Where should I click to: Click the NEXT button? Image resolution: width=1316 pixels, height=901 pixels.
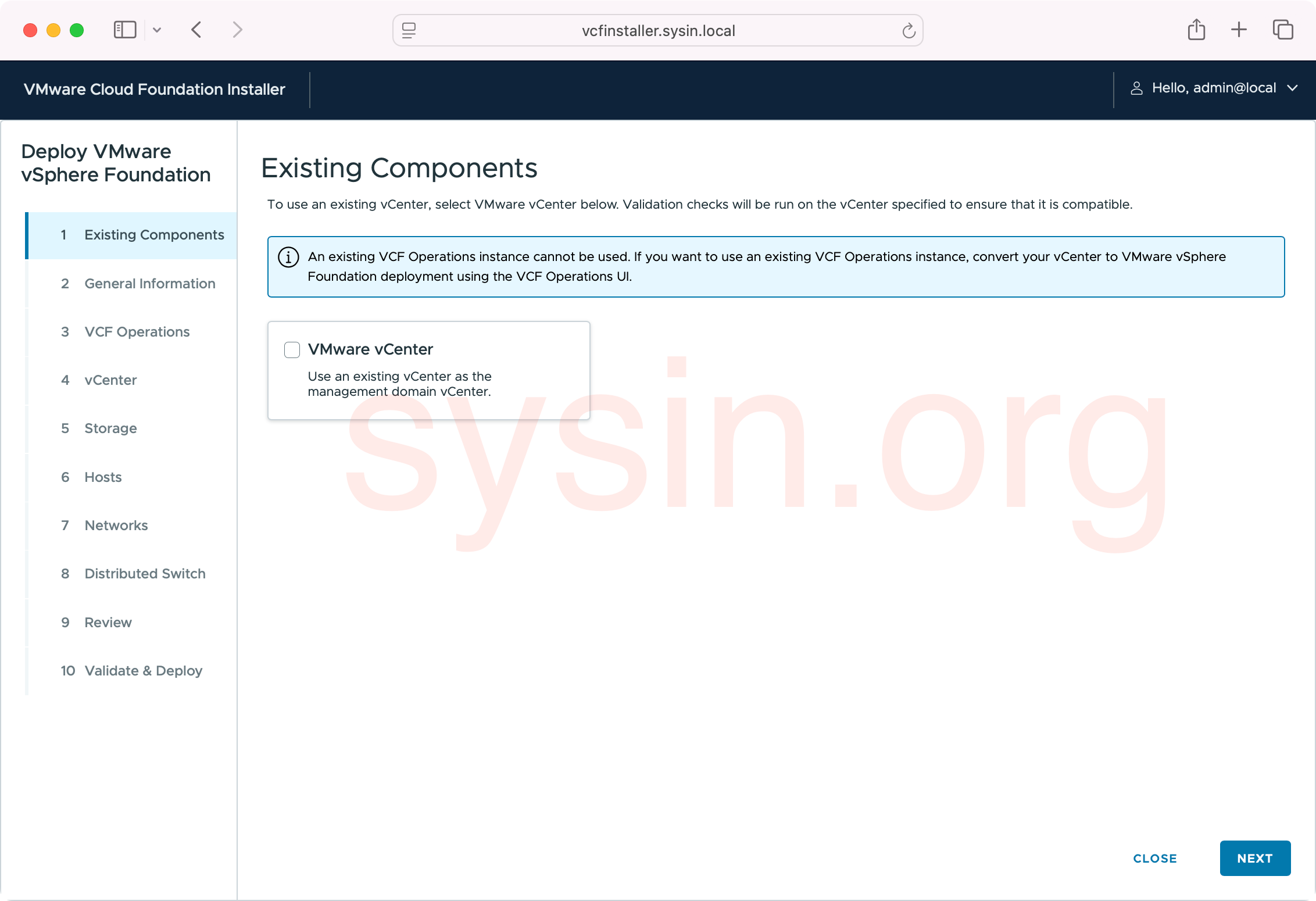[x=1254, y=858]
